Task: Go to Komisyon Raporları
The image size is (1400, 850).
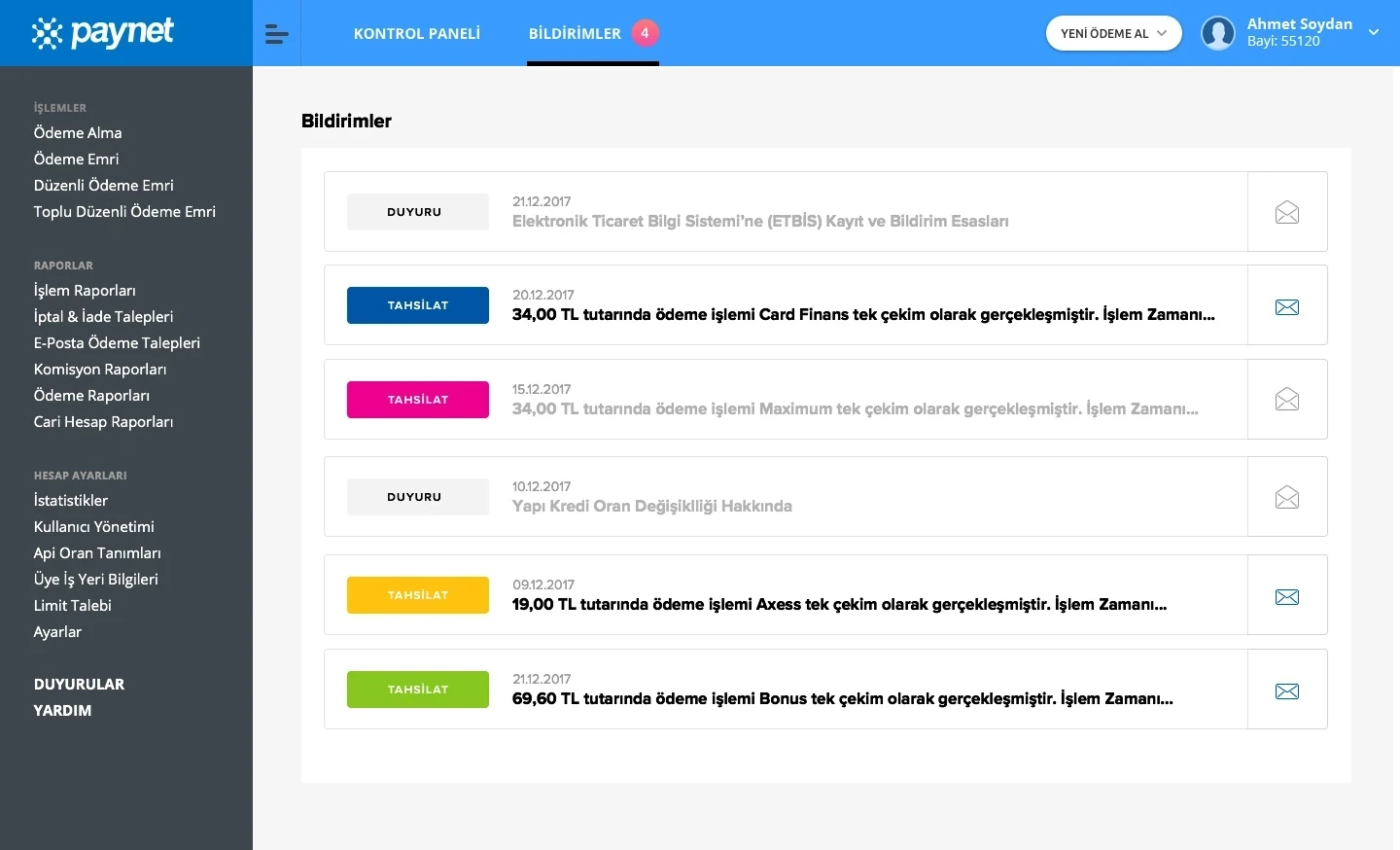Action: coord(100,369)
